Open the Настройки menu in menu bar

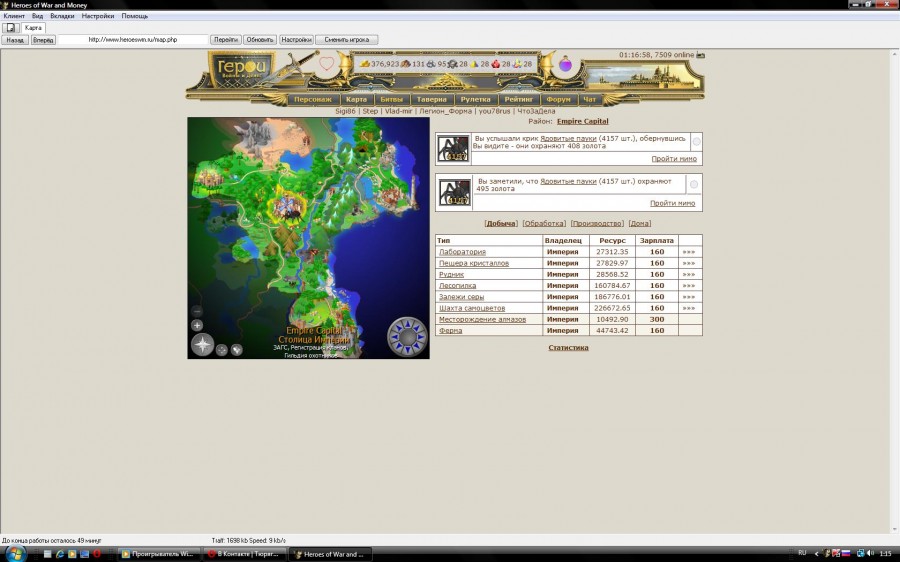click(98, 16)
